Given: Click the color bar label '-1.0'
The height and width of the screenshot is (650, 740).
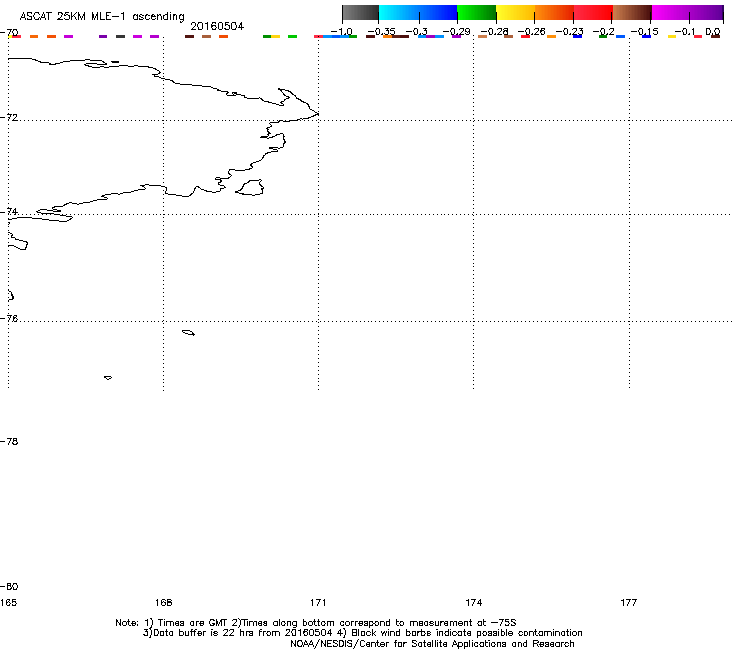Looking at the screenshot, I should [341, 32].
